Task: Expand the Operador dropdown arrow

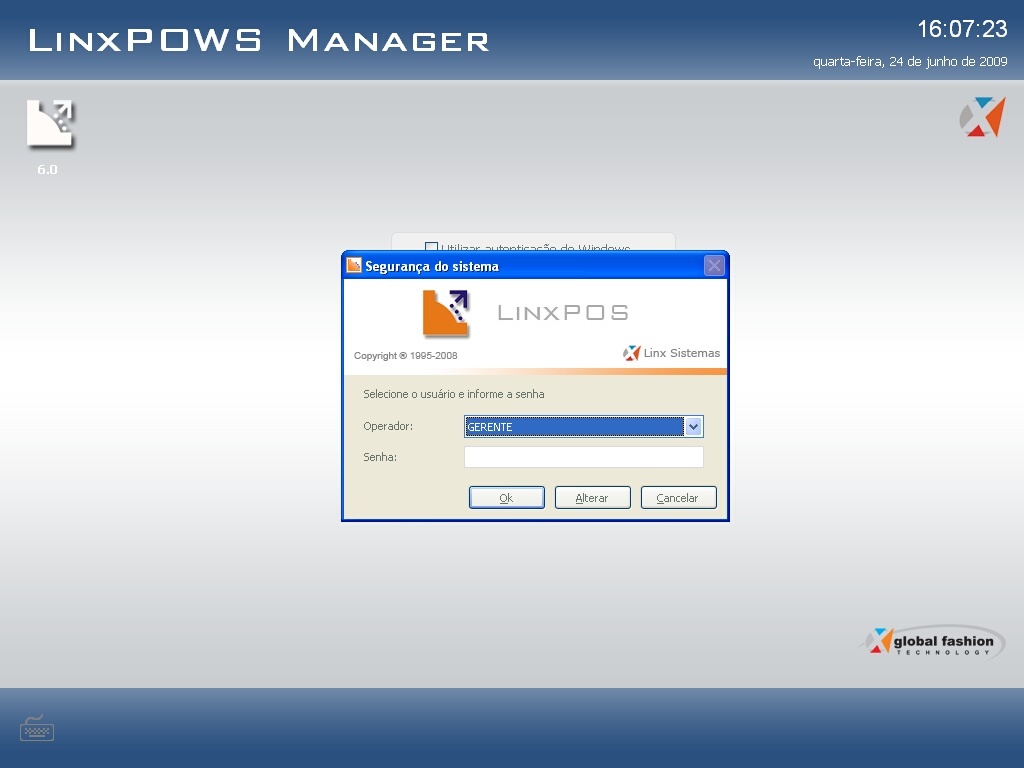Action: click(693, 426)
